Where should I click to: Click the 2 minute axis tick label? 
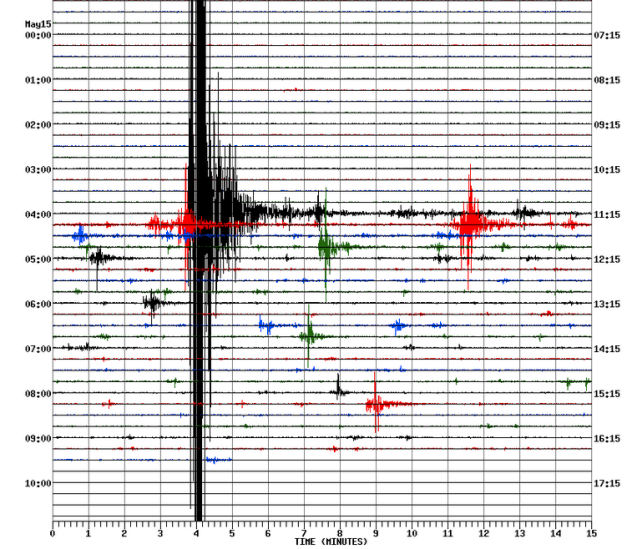(x=124, y=534)
